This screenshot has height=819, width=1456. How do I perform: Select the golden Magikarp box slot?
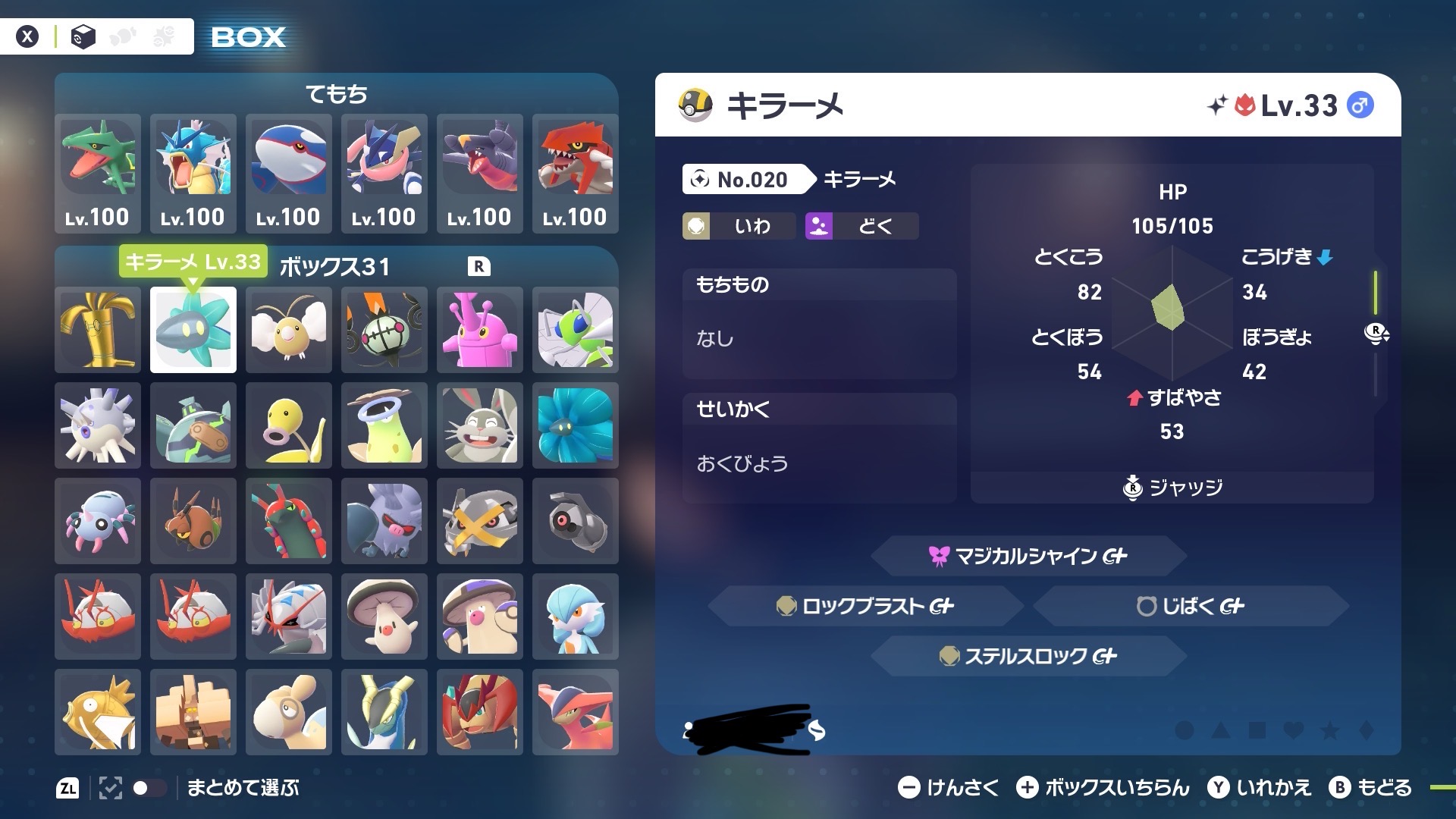(97, 712)
